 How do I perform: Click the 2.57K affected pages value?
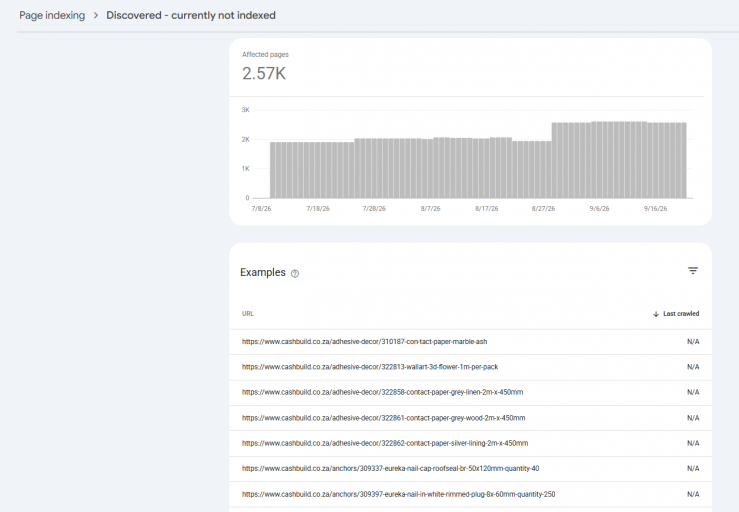coord(264,74)
